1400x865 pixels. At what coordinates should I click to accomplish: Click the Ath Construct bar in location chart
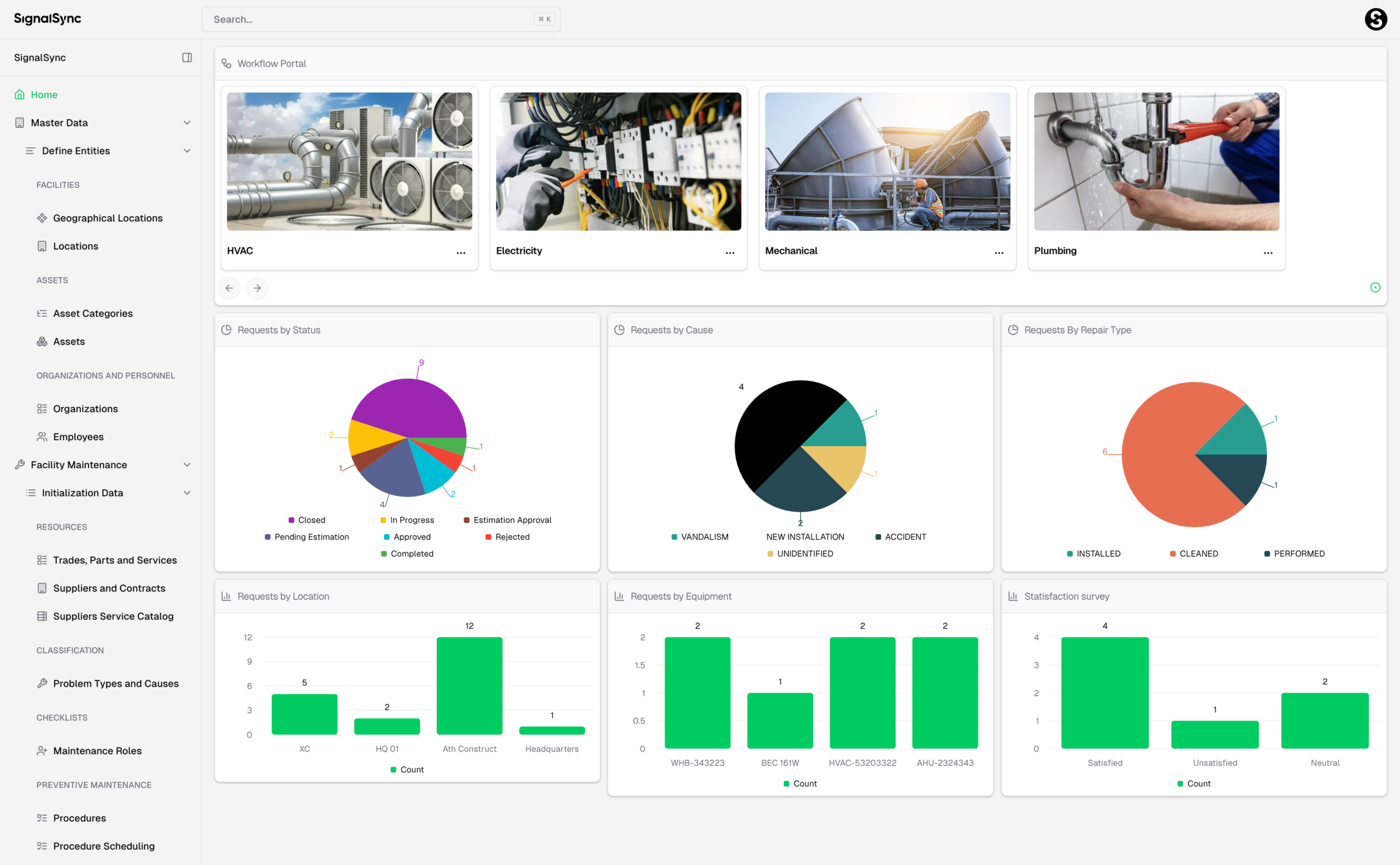click(x=469, y=686)
